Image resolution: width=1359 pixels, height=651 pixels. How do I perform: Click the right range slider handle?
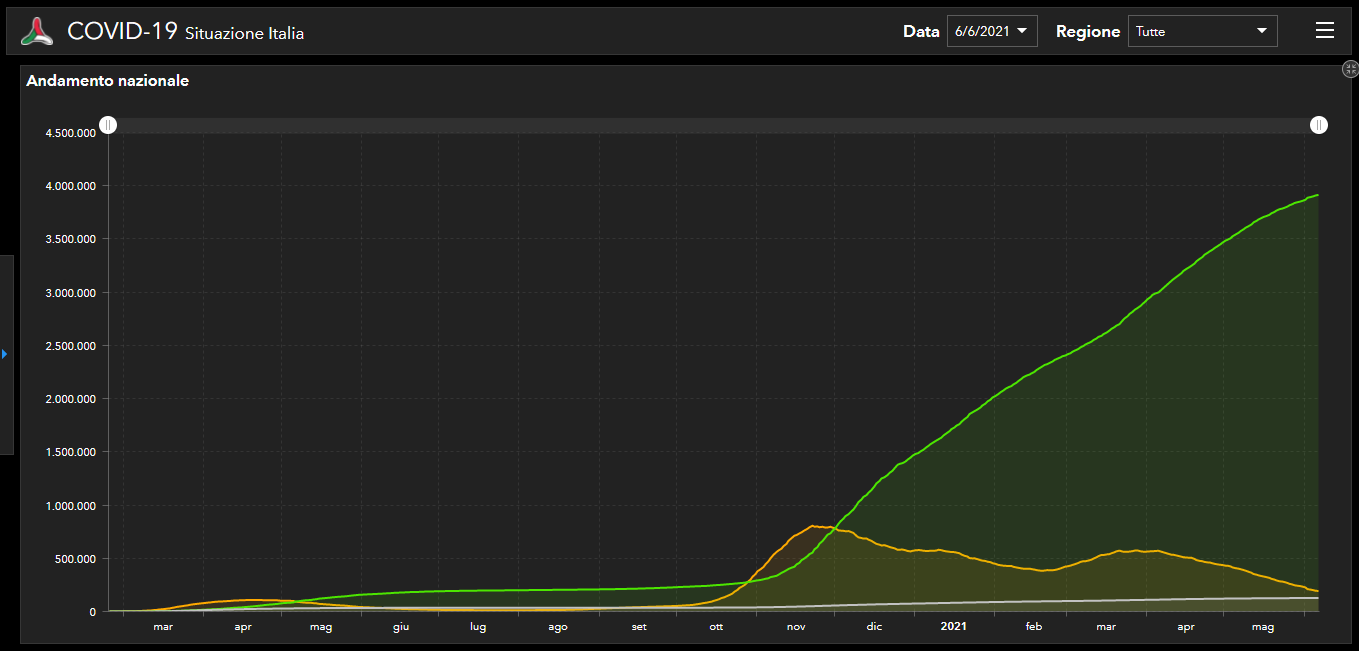[1319, 125]
